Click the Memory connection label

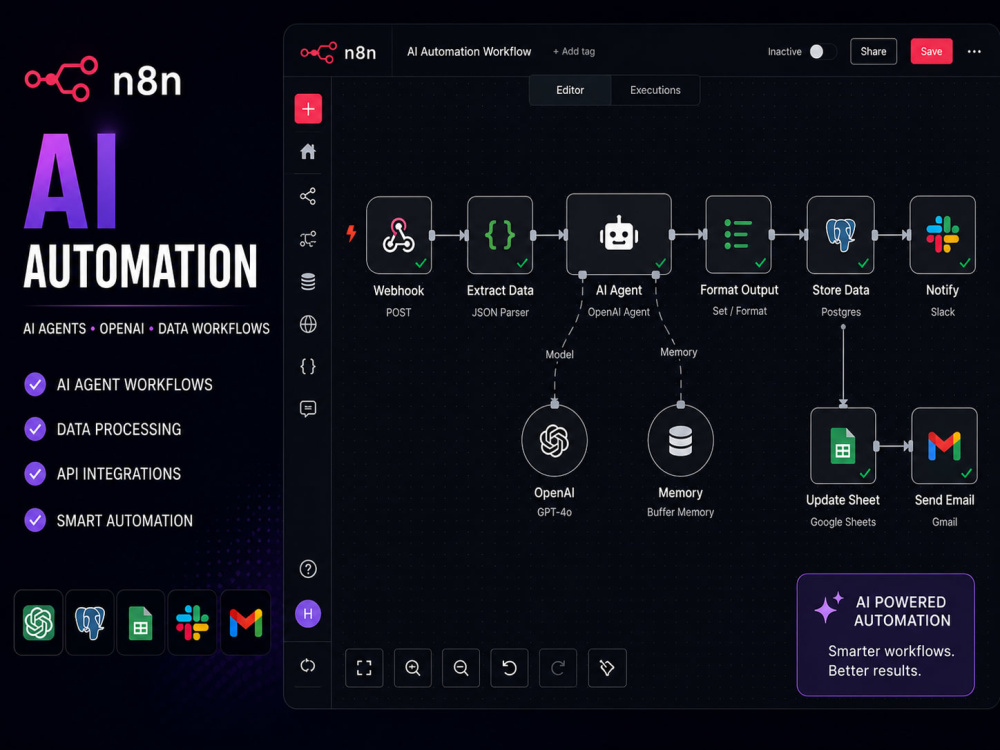[x=679, y=352]
